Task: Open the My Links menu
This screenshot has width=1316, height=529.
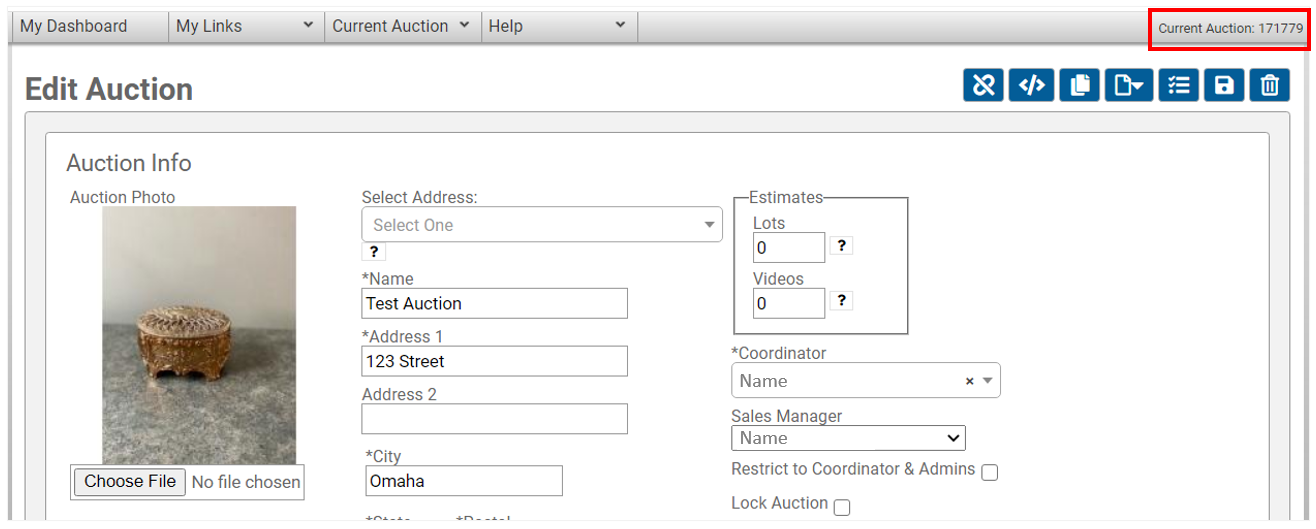Action: click(x=246, y=27)
